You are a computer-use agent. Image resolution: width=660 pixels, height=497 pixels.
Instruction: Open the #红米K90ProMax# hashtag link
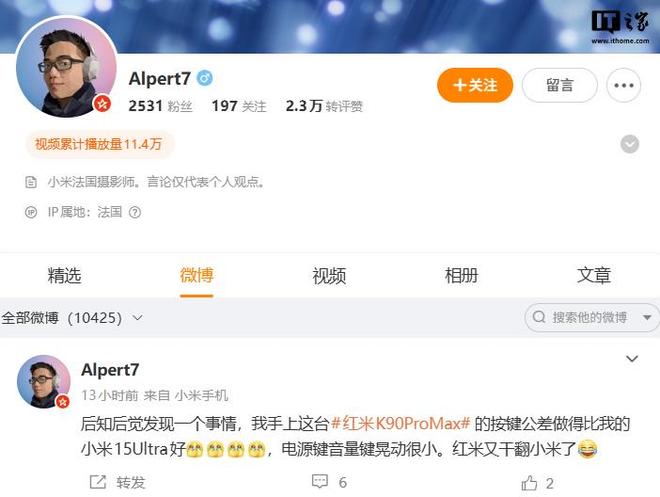(400, 423)
